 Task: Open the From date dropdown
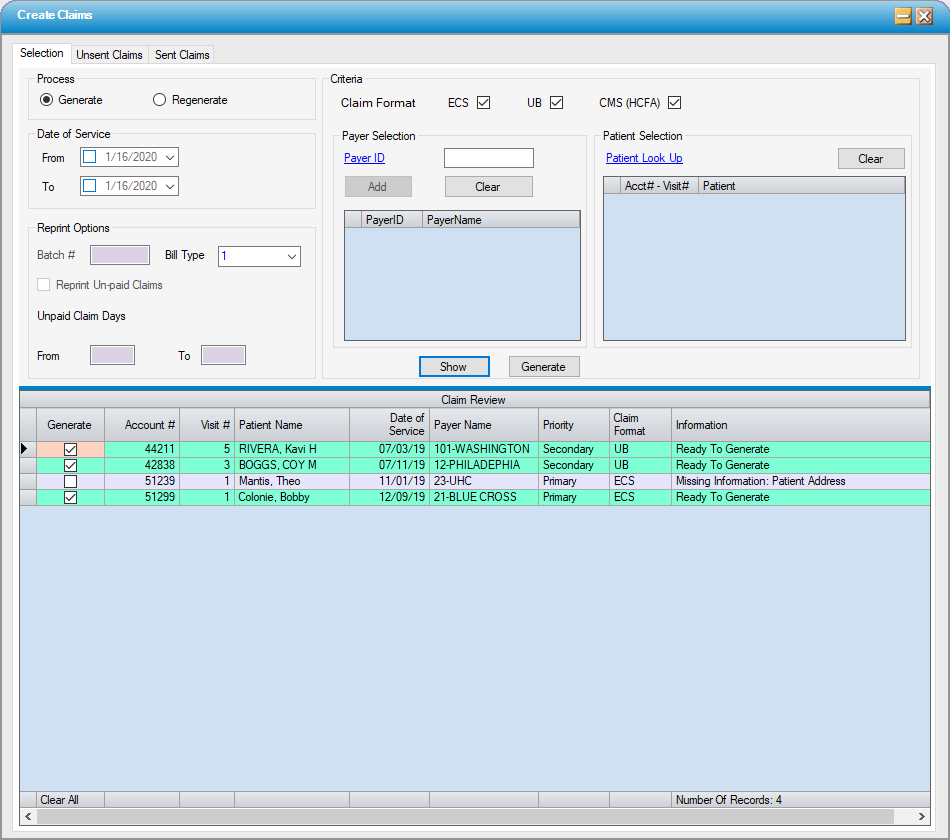coord(170,157)
